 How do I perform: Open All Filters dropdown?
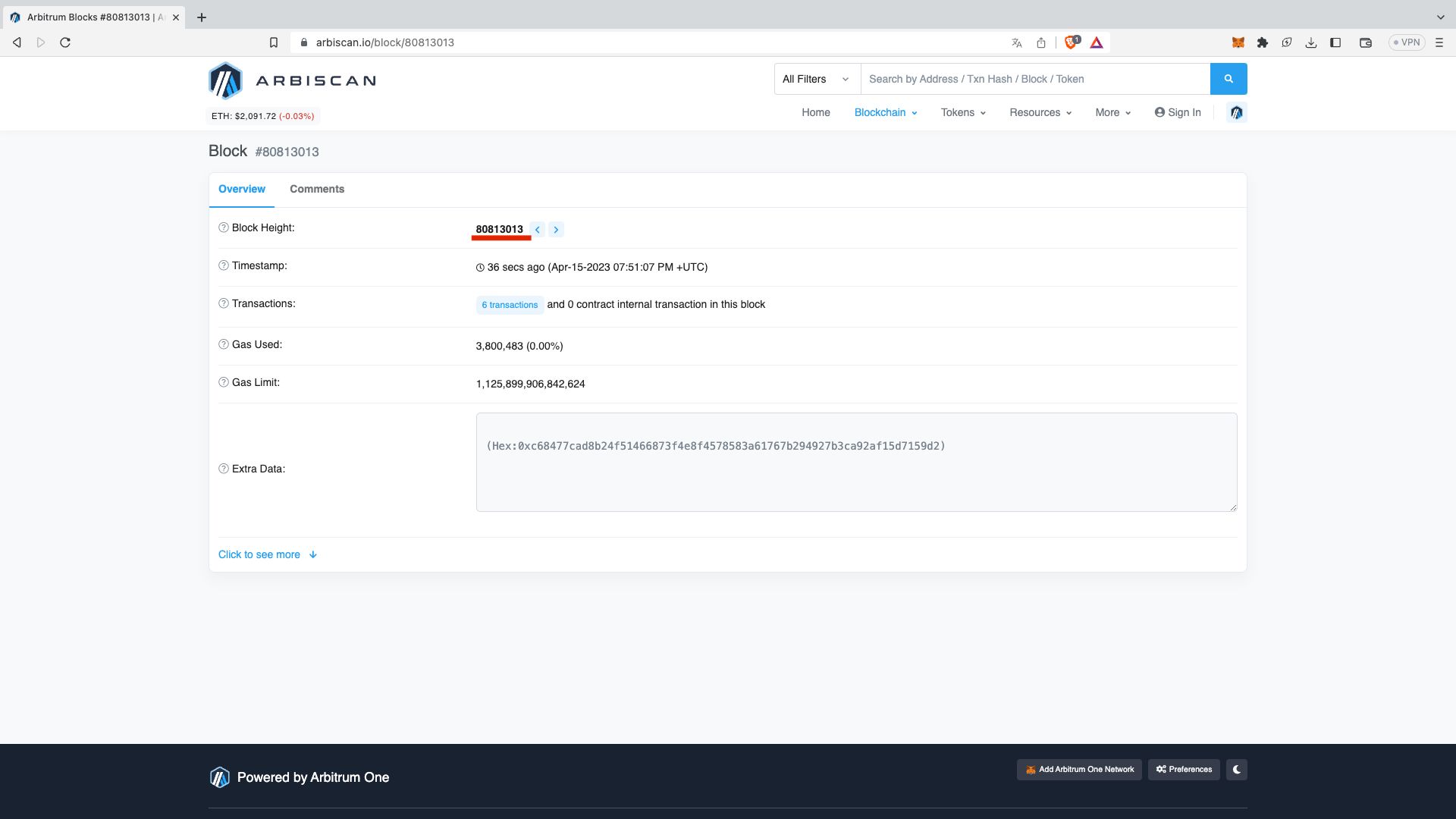pos(817,79)
